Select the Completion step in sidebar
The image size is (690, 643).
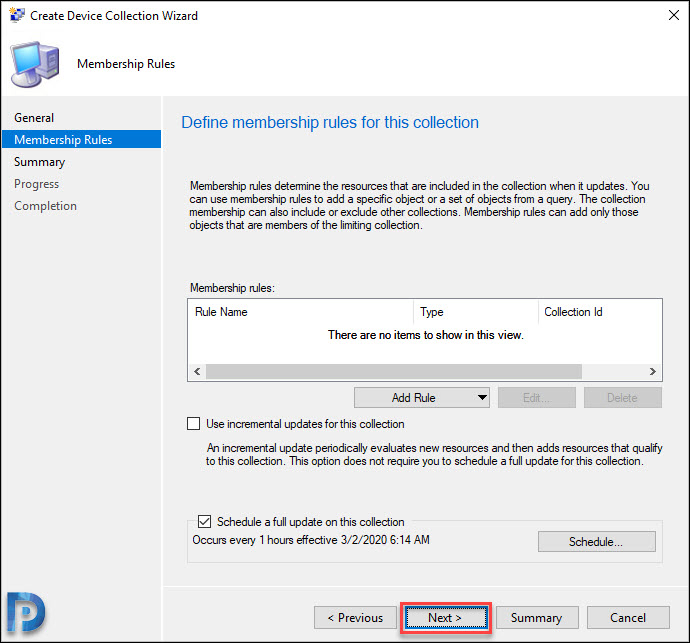(45, 206)
